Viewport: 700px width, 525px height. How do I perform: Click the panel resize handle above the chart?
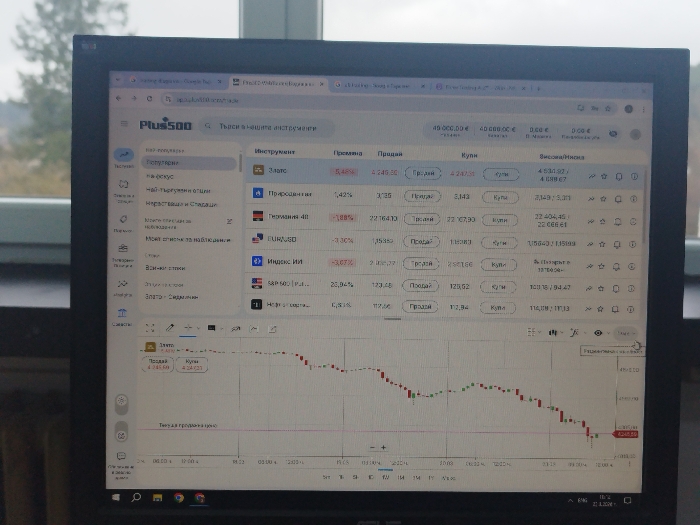[392, 319]
